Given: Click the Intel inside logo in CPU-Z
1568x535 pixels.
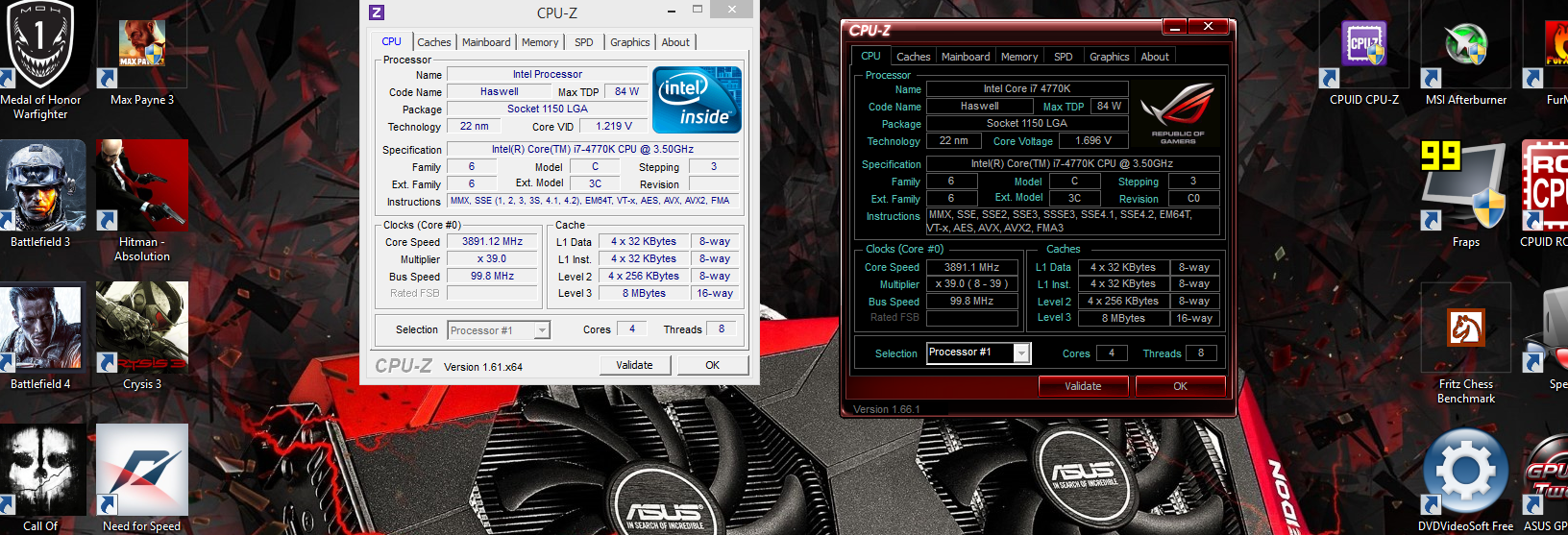Looking at the screenshot, I should (x=697, y=100).
